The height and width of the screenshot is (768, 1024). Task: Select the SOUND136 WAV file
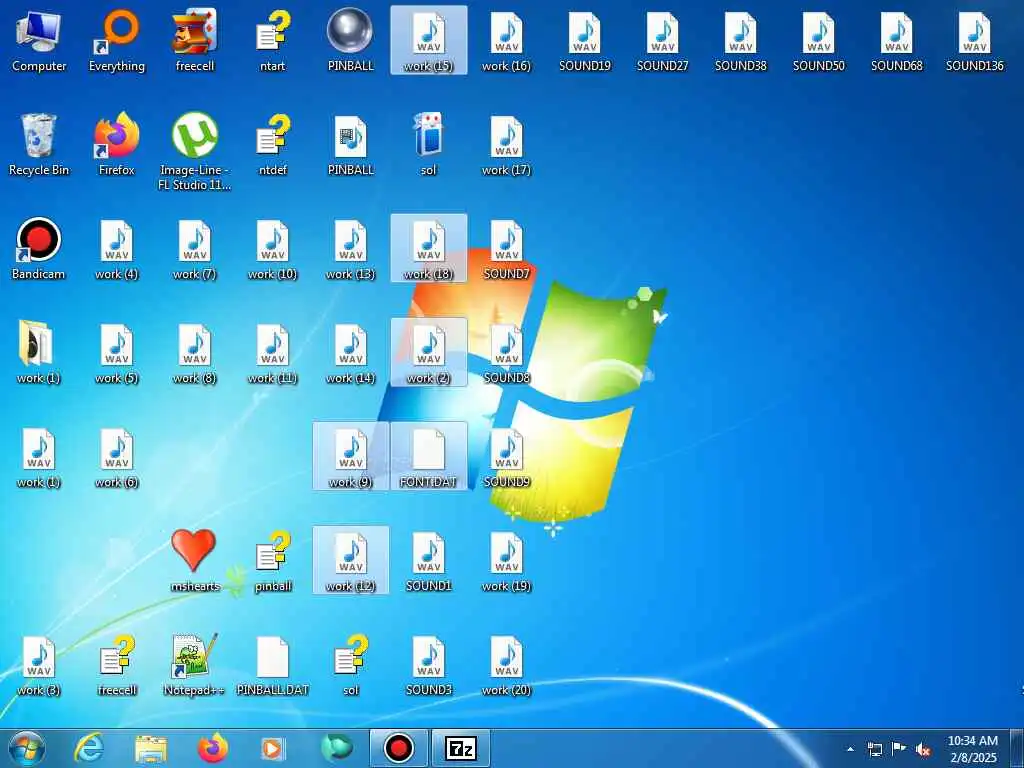coord(974,40)
